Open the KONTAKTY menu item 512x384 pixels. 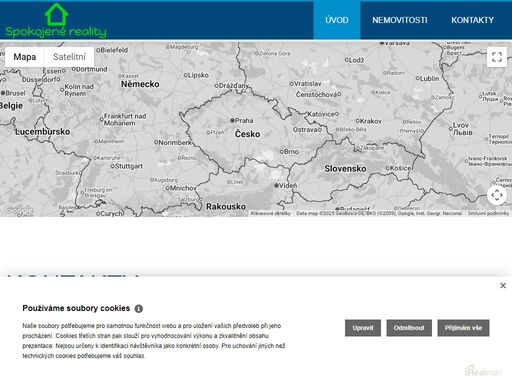472,20
